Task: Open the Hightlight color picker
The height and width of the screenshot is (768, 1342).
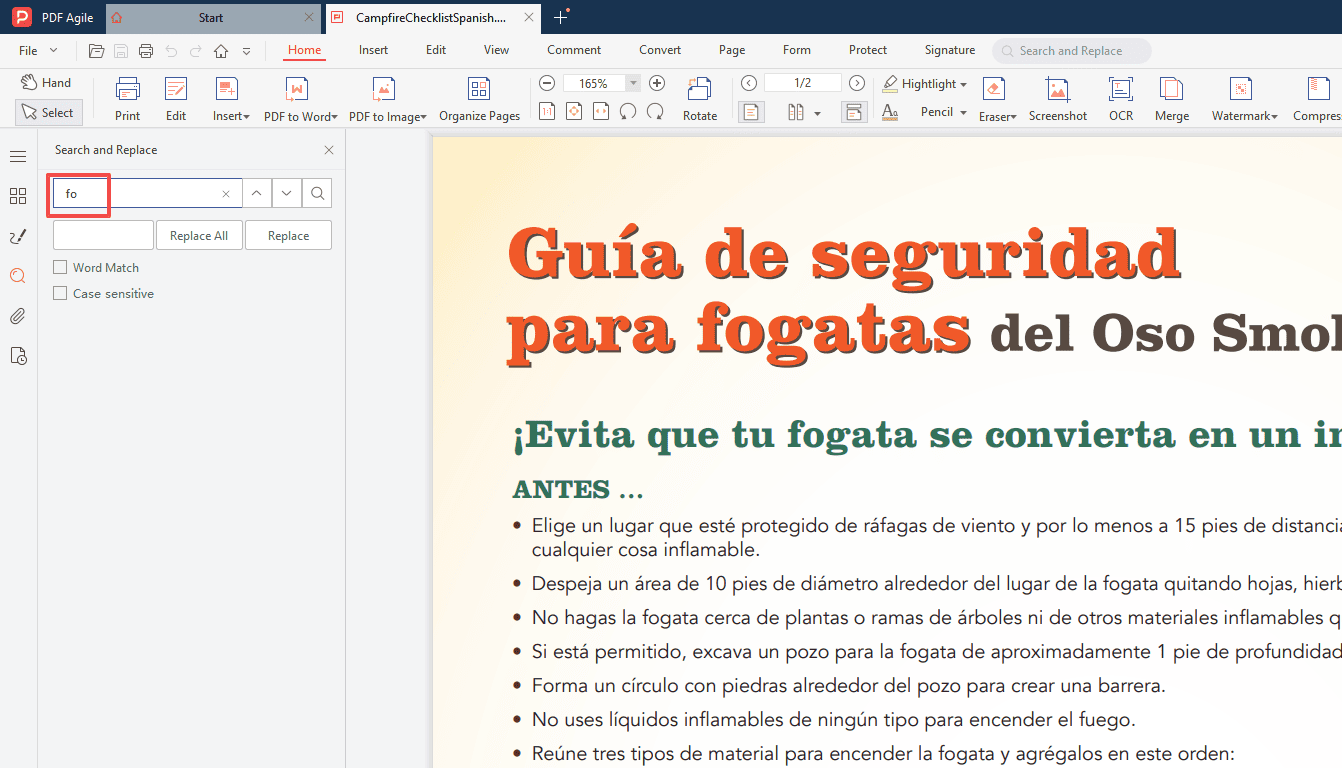Action: click(x=962, y=83)
